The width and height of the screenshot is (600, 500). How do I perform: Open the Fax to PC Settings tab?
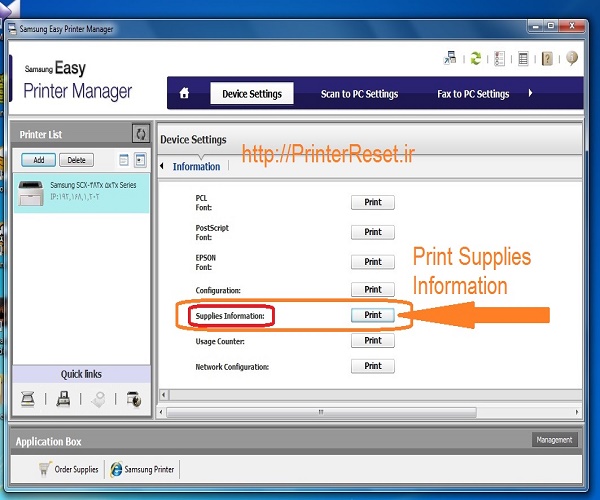click(x=473, y=94)
